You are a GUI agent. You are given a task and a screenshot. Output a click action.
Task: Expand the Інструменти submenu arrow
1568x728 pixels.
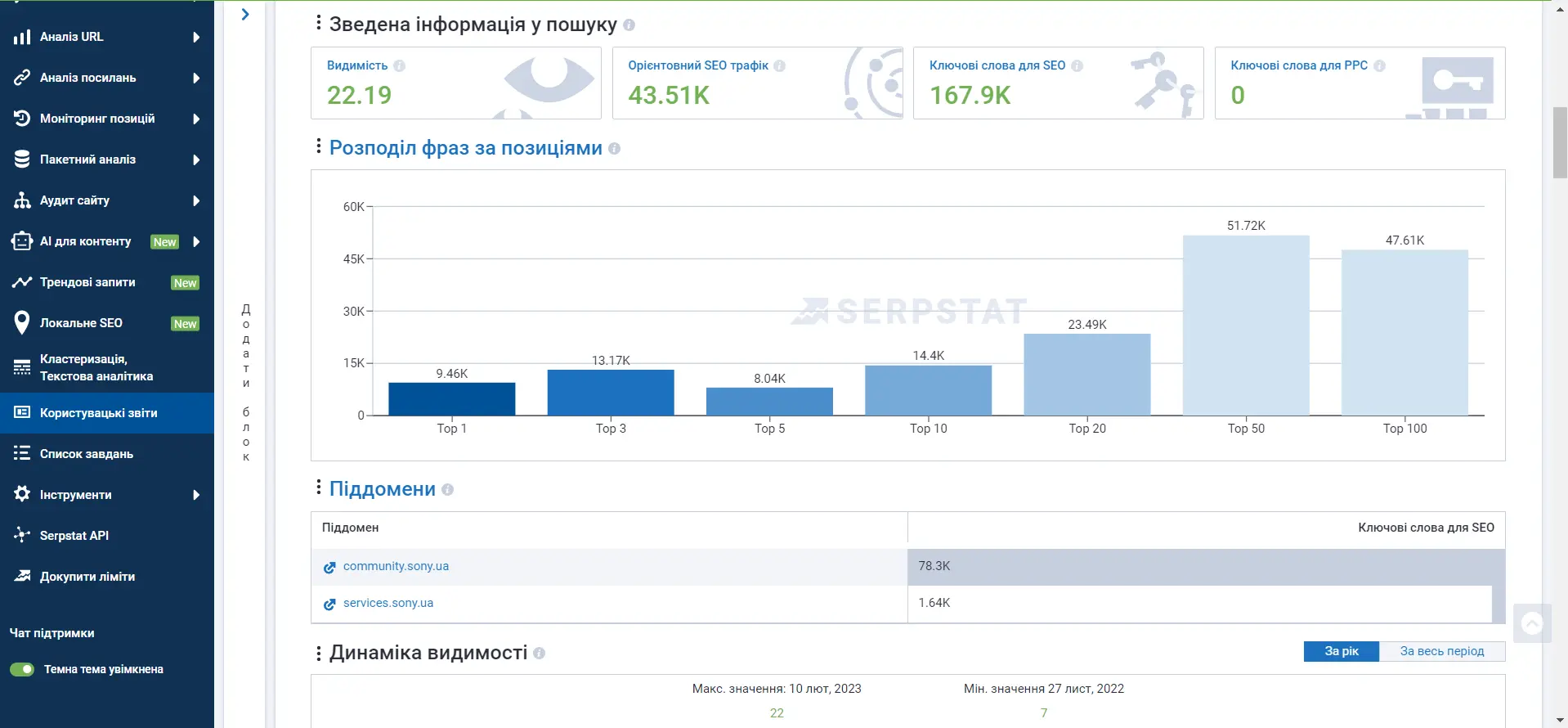(x=196, y=495)
